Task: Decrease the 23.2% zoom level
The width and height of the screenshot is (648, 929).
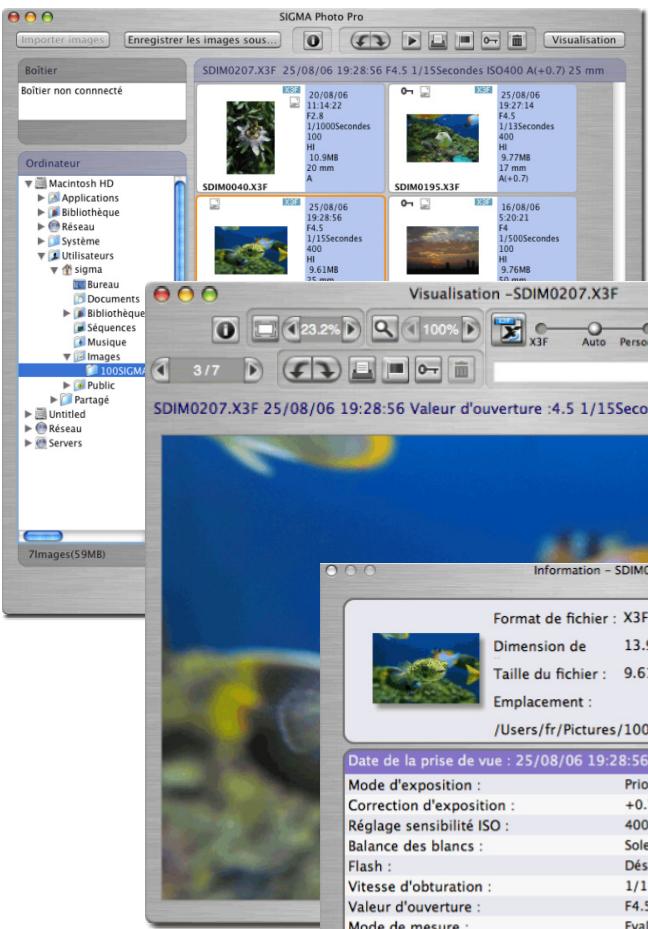Action: [x=291, y=329]
